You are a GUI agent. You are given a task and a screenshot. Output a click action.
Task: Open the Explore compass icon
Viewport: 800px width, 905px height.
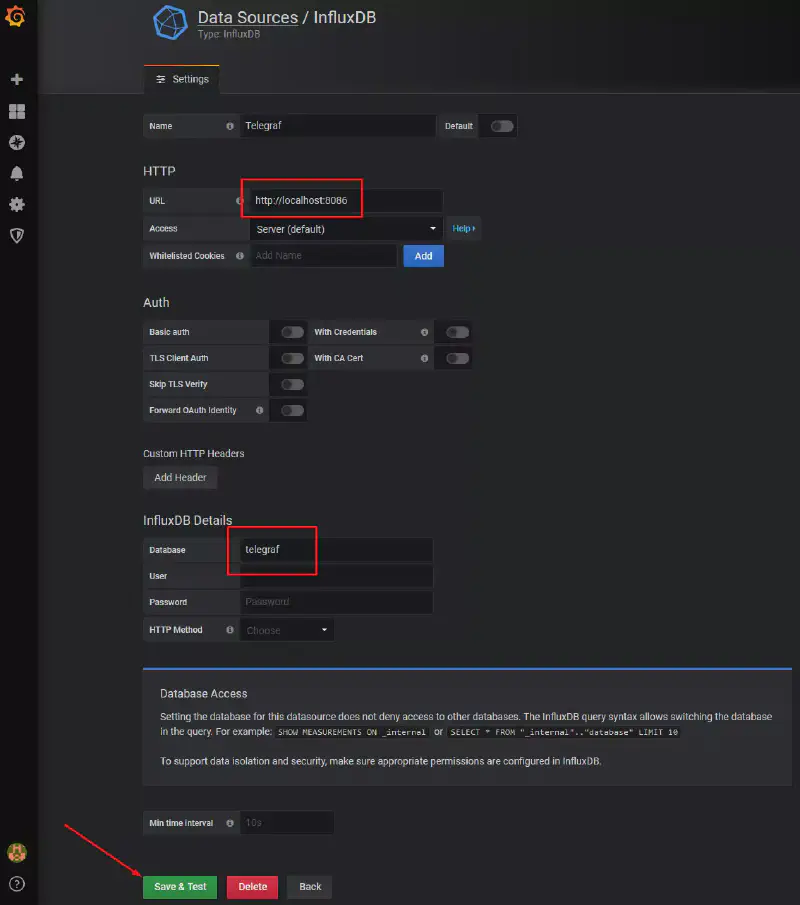[17, 142]
